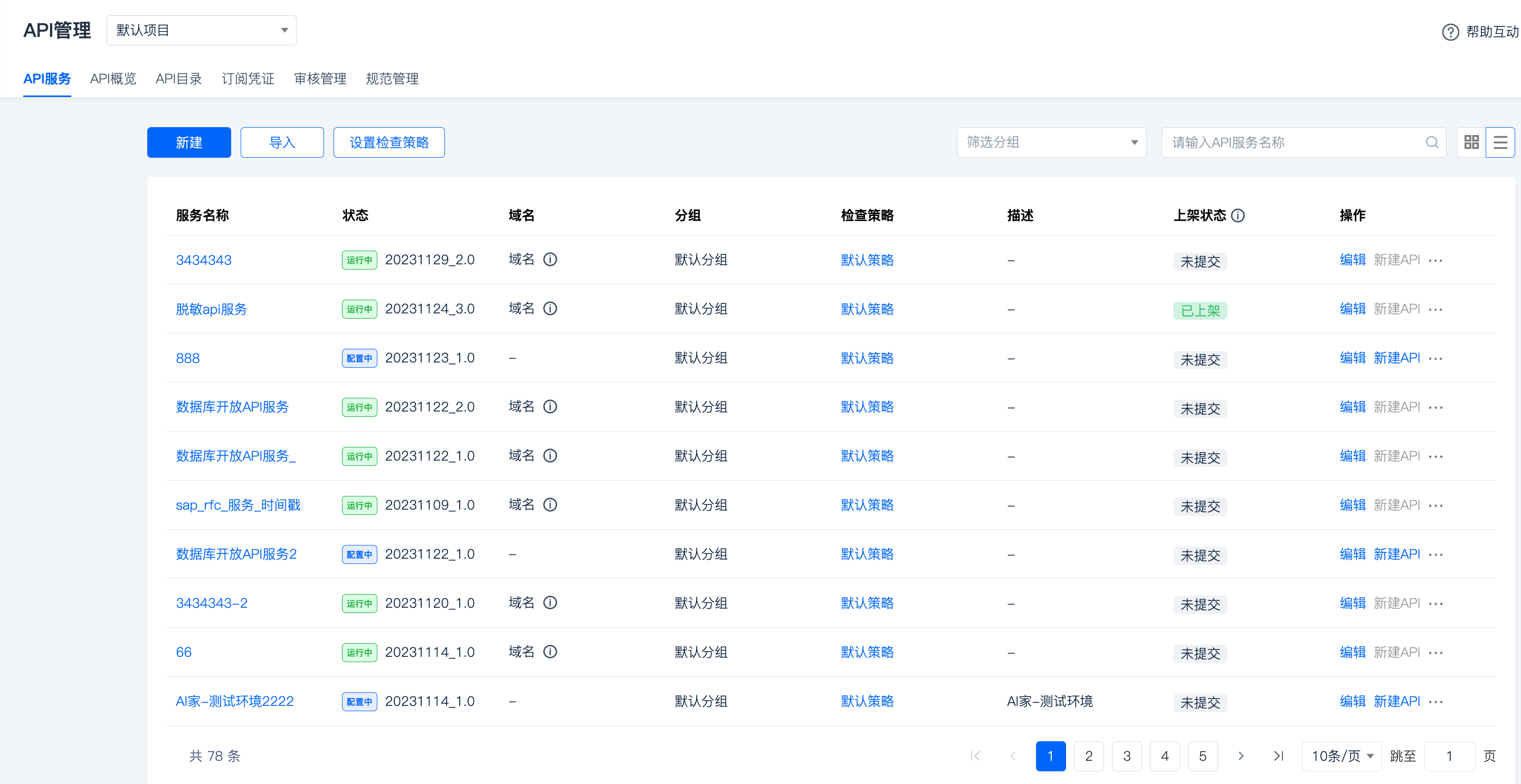The height and width of the screenshot is (784, 1521).
Task: Open more actions for 数据库开放API服务_ row
Action: [x=1436, y=456]
